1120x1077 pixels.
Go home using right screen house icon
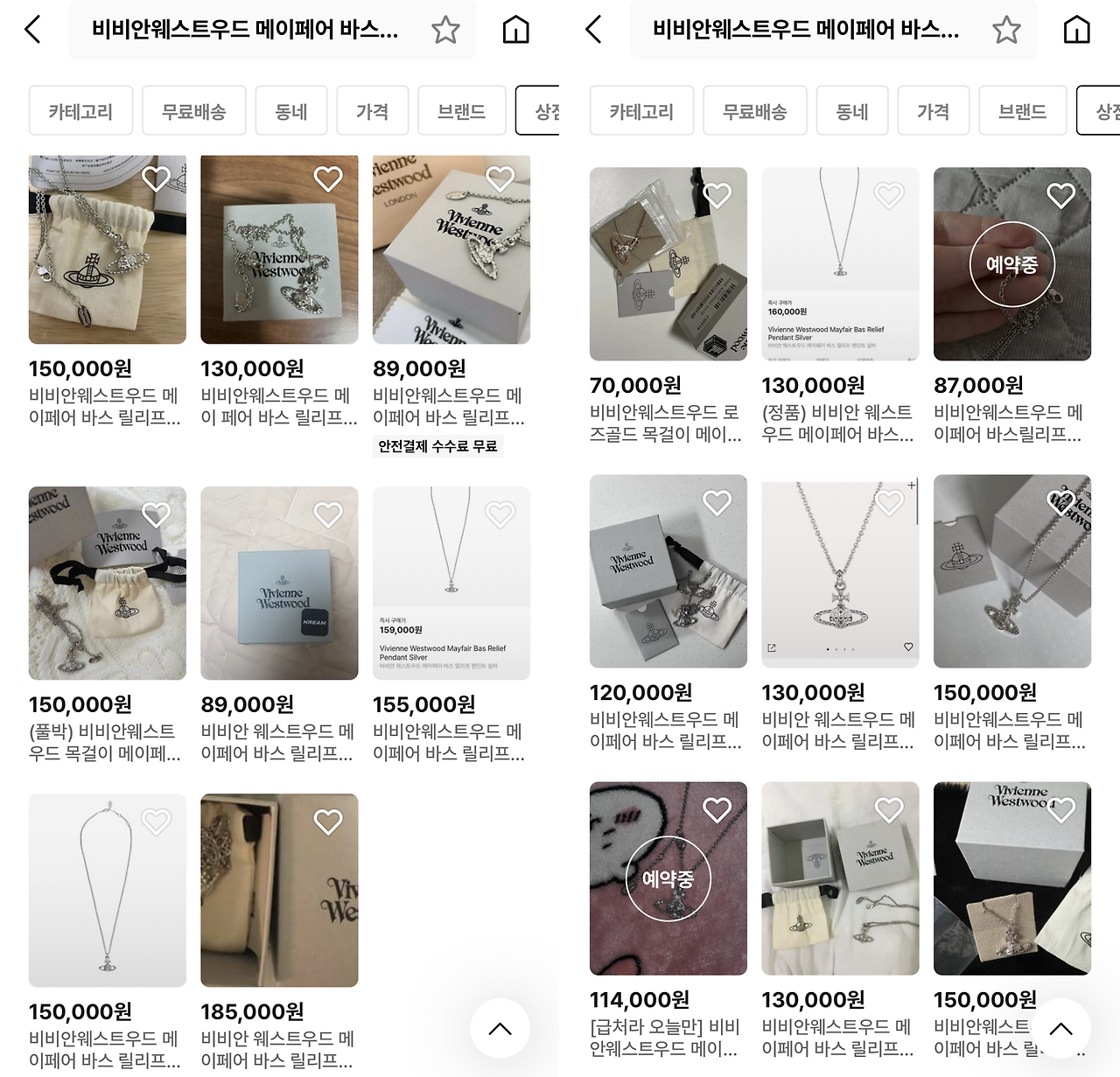1077,30
